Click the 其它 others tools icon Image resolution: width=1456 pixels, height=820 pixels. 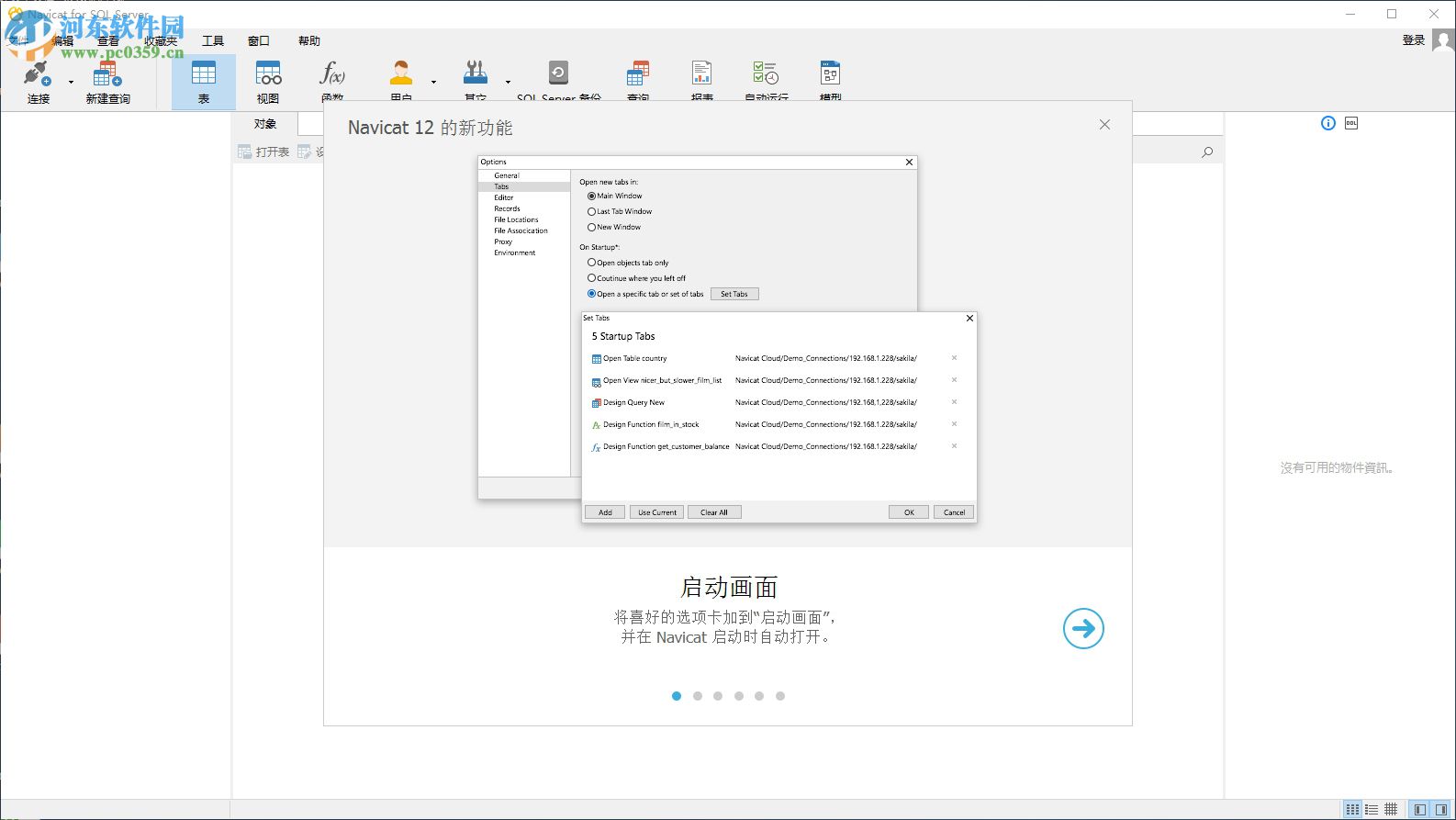[x=476, y=73]
